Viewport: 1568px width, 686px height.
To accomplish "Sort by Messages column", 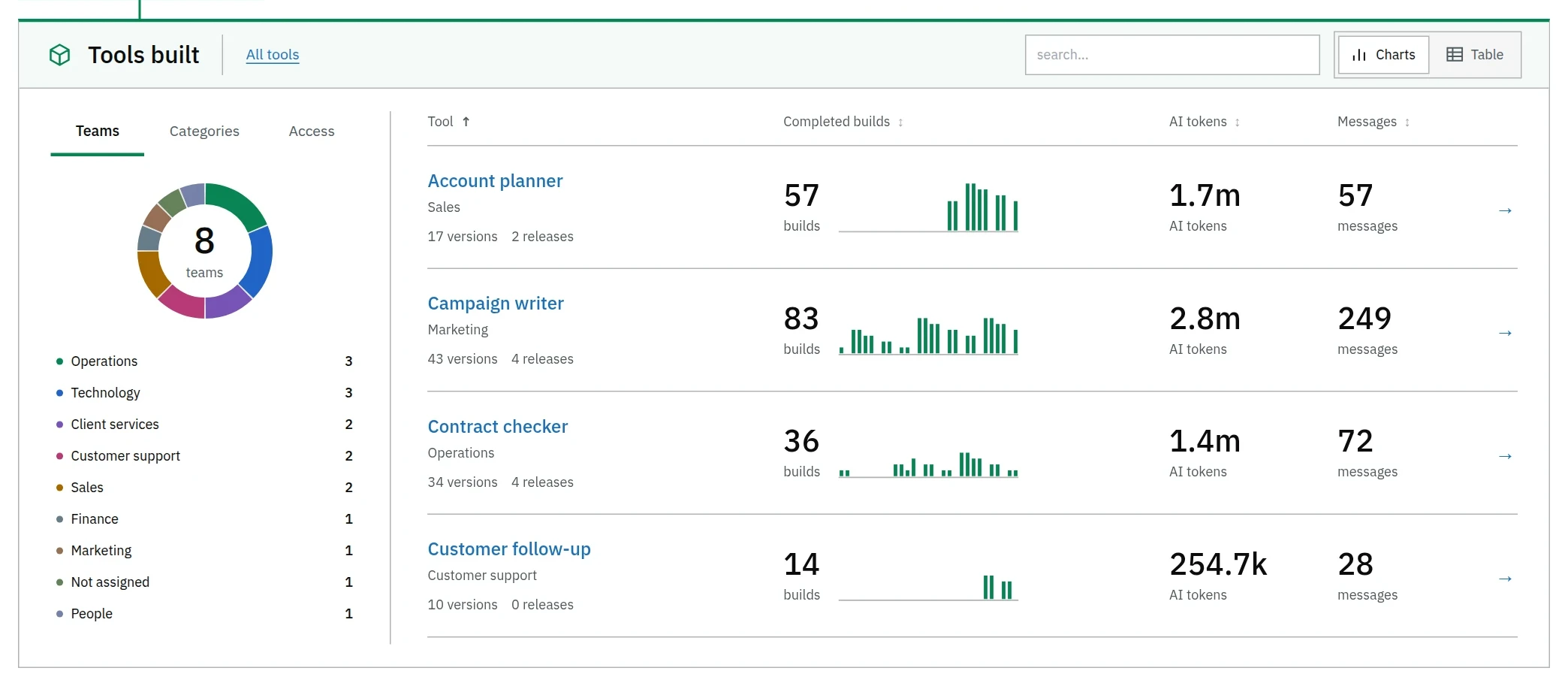I will 1374,122.
